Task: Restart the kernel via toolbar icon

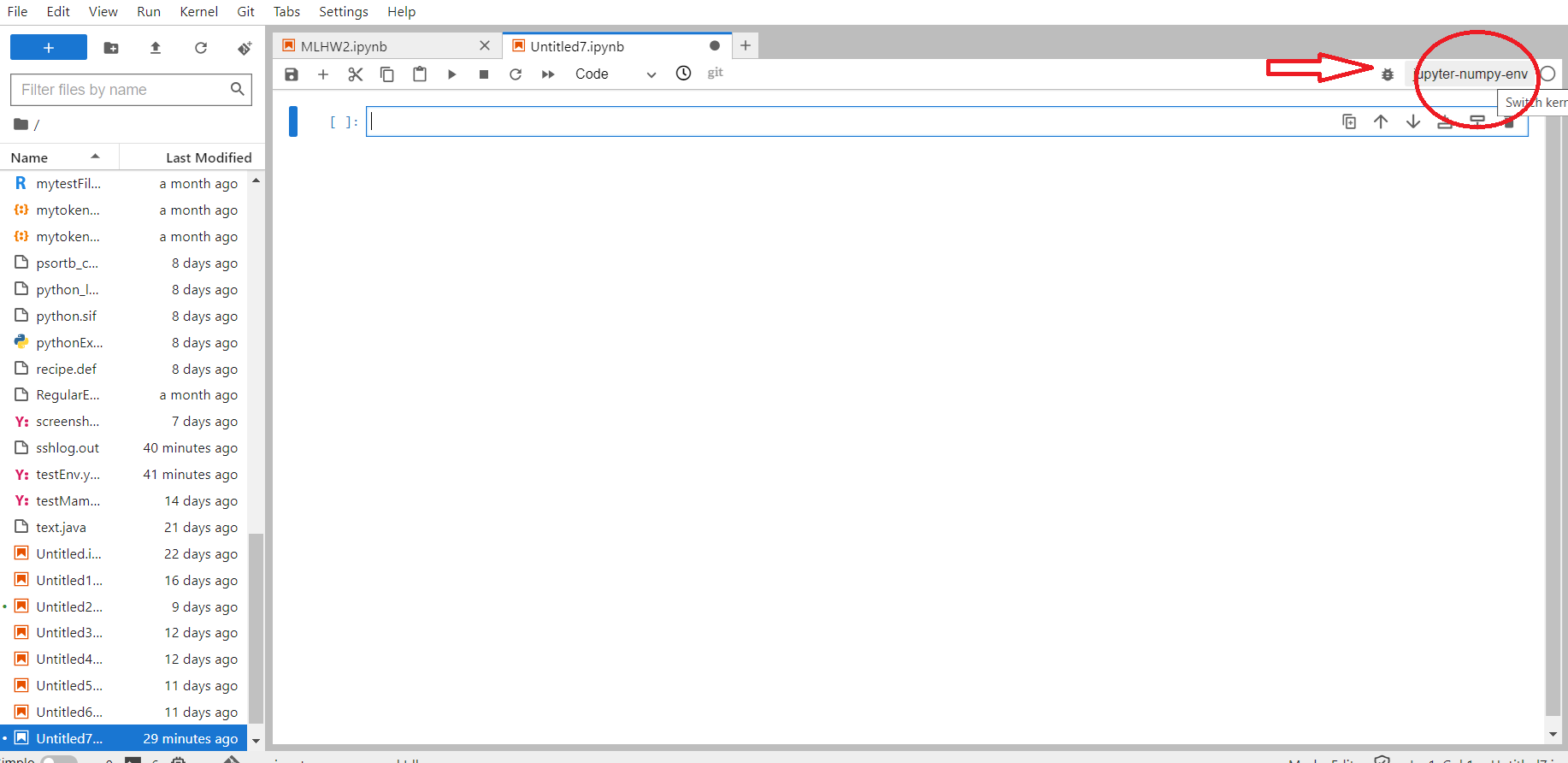Action: coord(516,74)
